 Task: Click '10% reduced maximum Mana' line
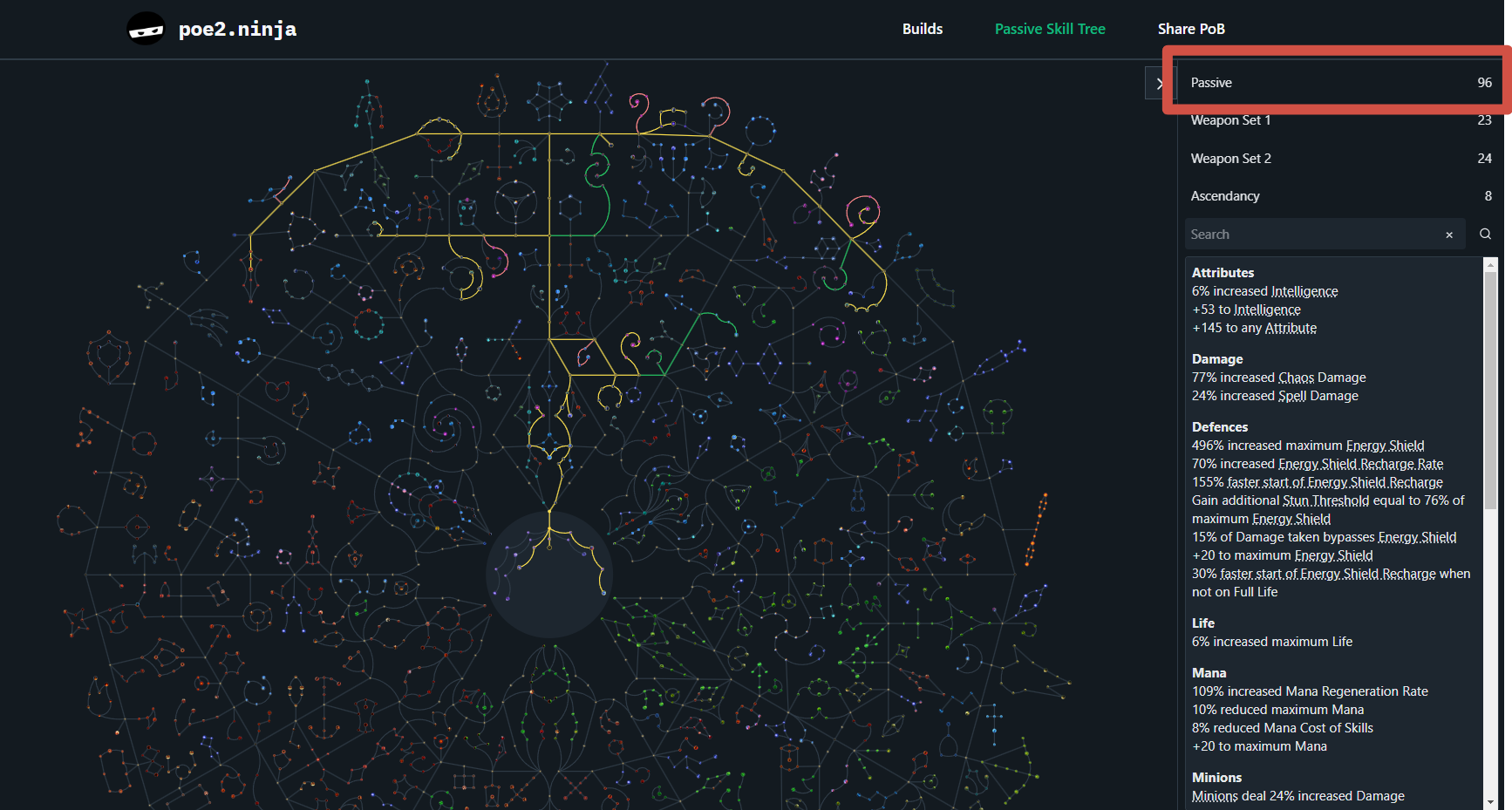1277,710
